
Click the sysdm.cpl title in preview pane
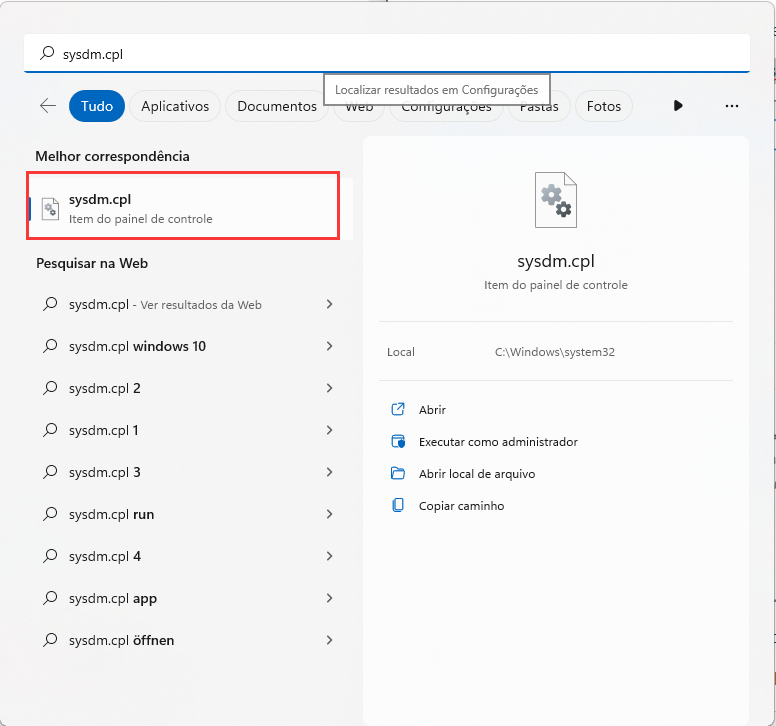click(556, 261)
